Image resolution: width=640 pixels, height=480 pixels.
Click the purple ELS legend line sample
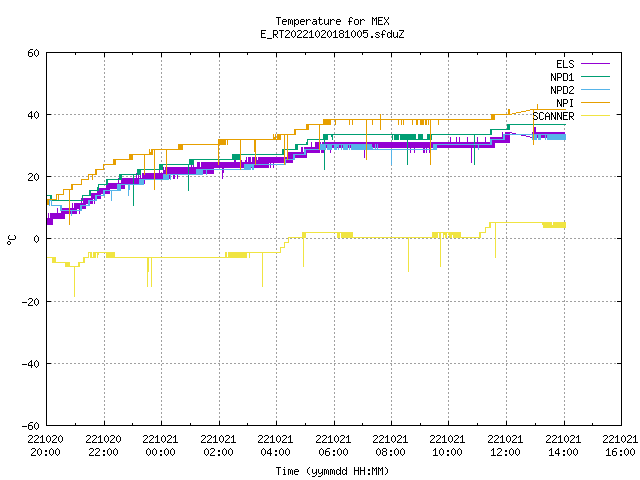pos(595,64)
